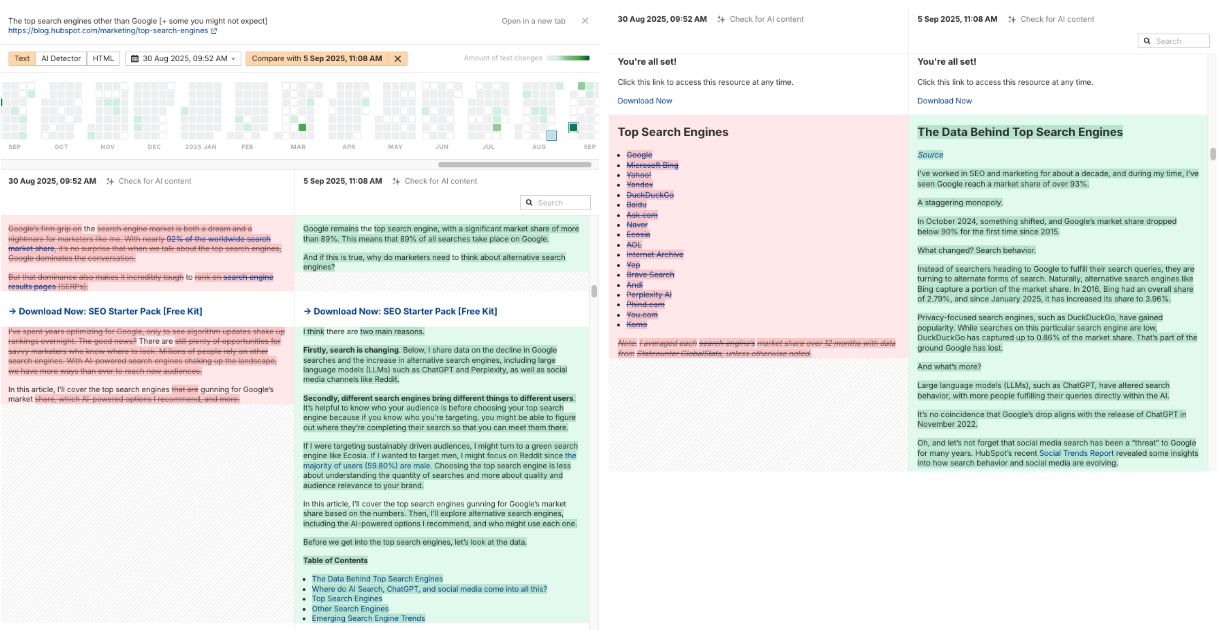This screenshot has height=630, width=1217.
Task: Click the calendar icon in the date selector
Action: click(x=134, y=58)
